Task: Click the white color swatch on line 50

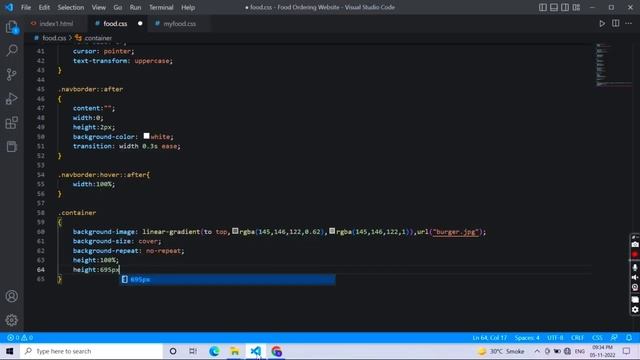Action: [147, 136]
